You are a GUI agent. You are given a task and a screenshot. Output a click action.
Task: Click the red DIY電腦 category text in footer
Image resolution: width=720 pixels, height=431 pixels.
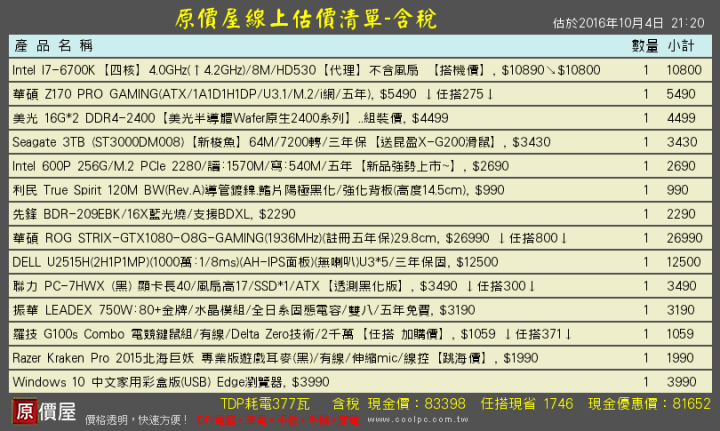217,420
